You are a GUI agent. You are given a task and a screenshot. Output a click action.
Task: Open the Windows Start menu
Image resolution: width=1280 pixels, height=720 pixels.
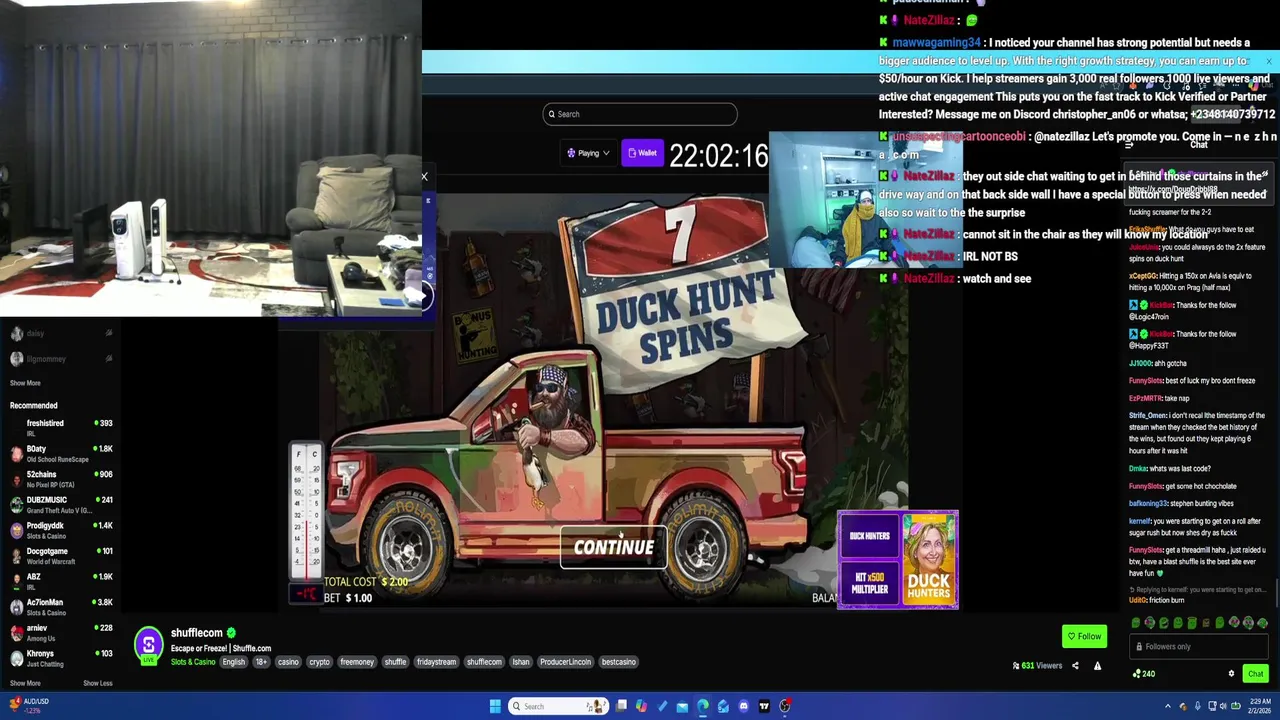click(x=495, y=706)
